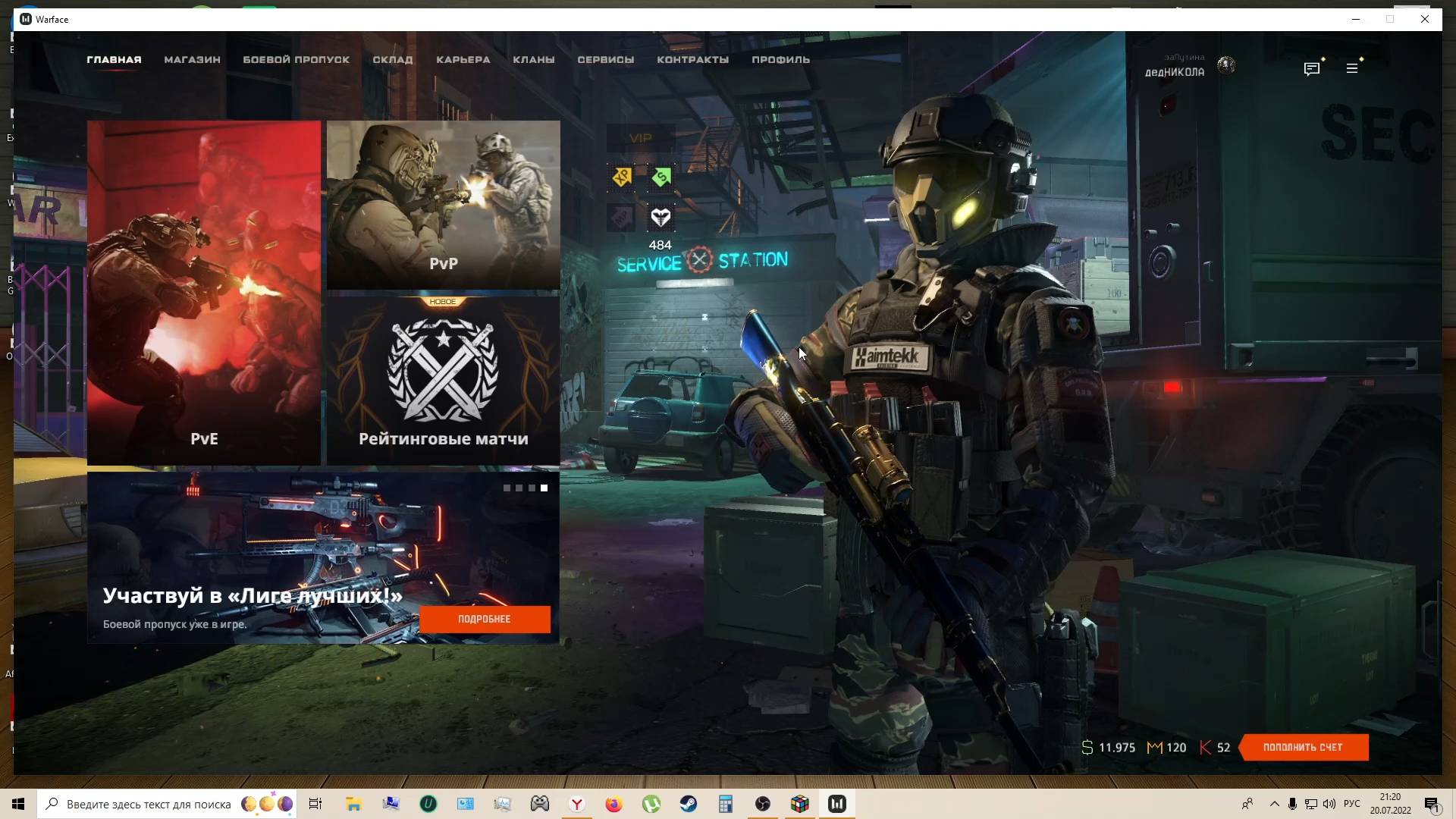Screen dimensions: 1456x819
Task: Click the white heart resurrection coins icon
Action: (x=661, y=218)
